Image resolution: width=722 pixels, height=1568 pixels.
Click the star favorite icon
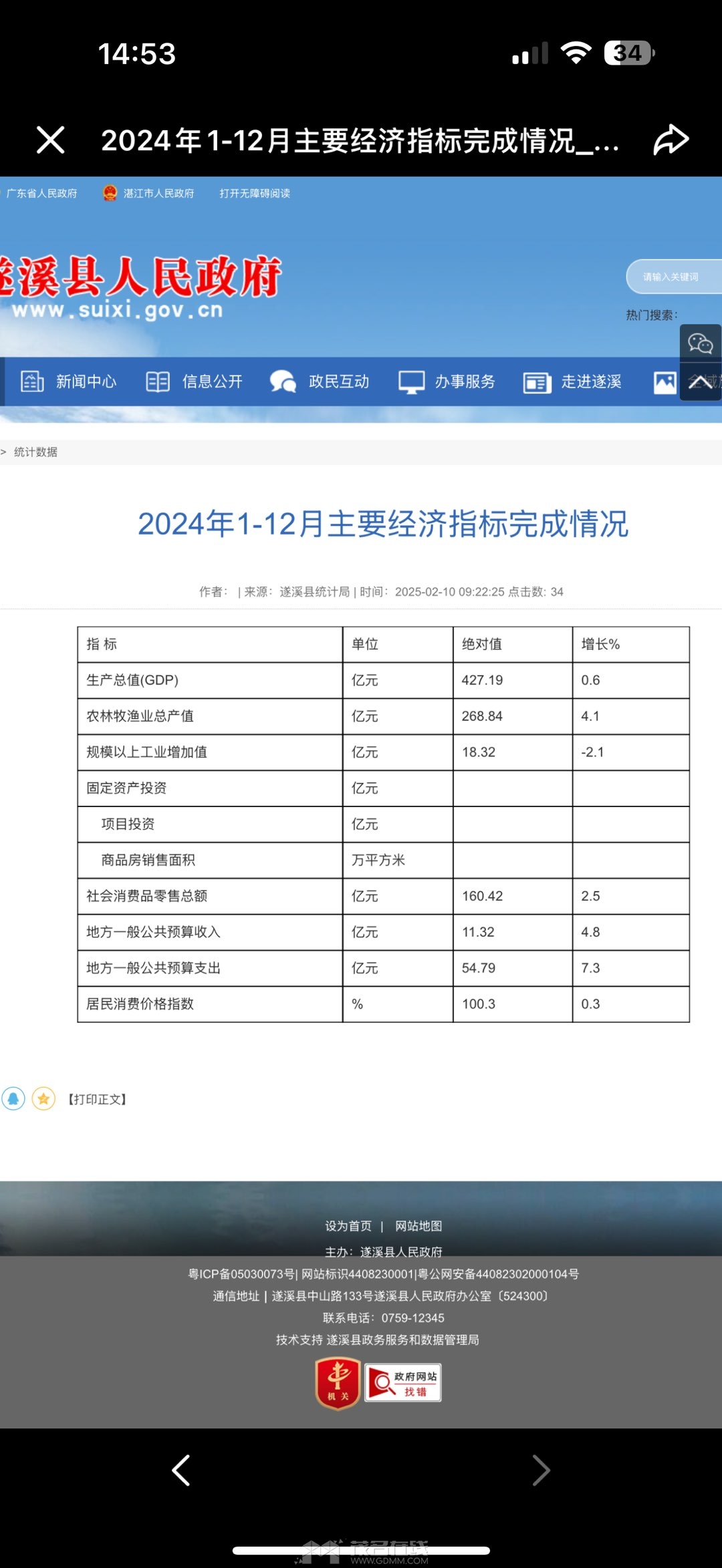click(x=43, y=1098)
